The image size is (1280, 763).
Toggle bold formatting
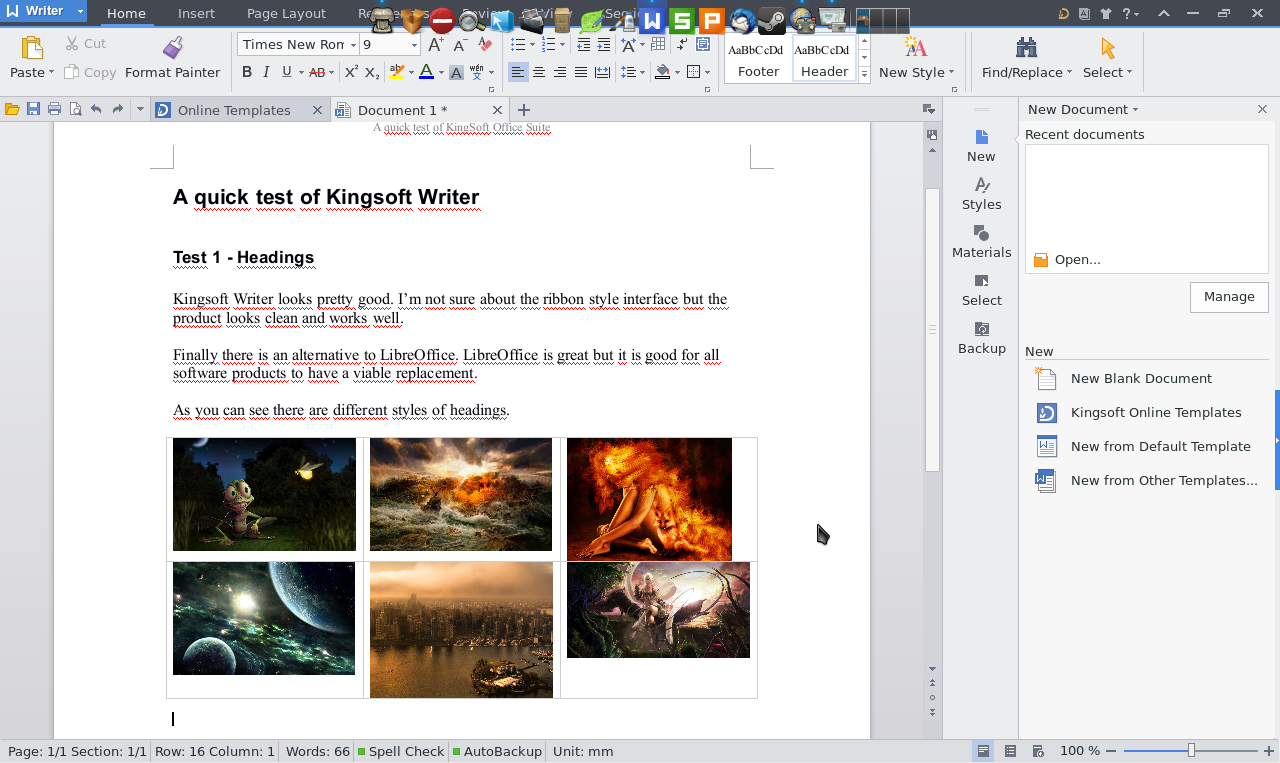tap(247, 72)
